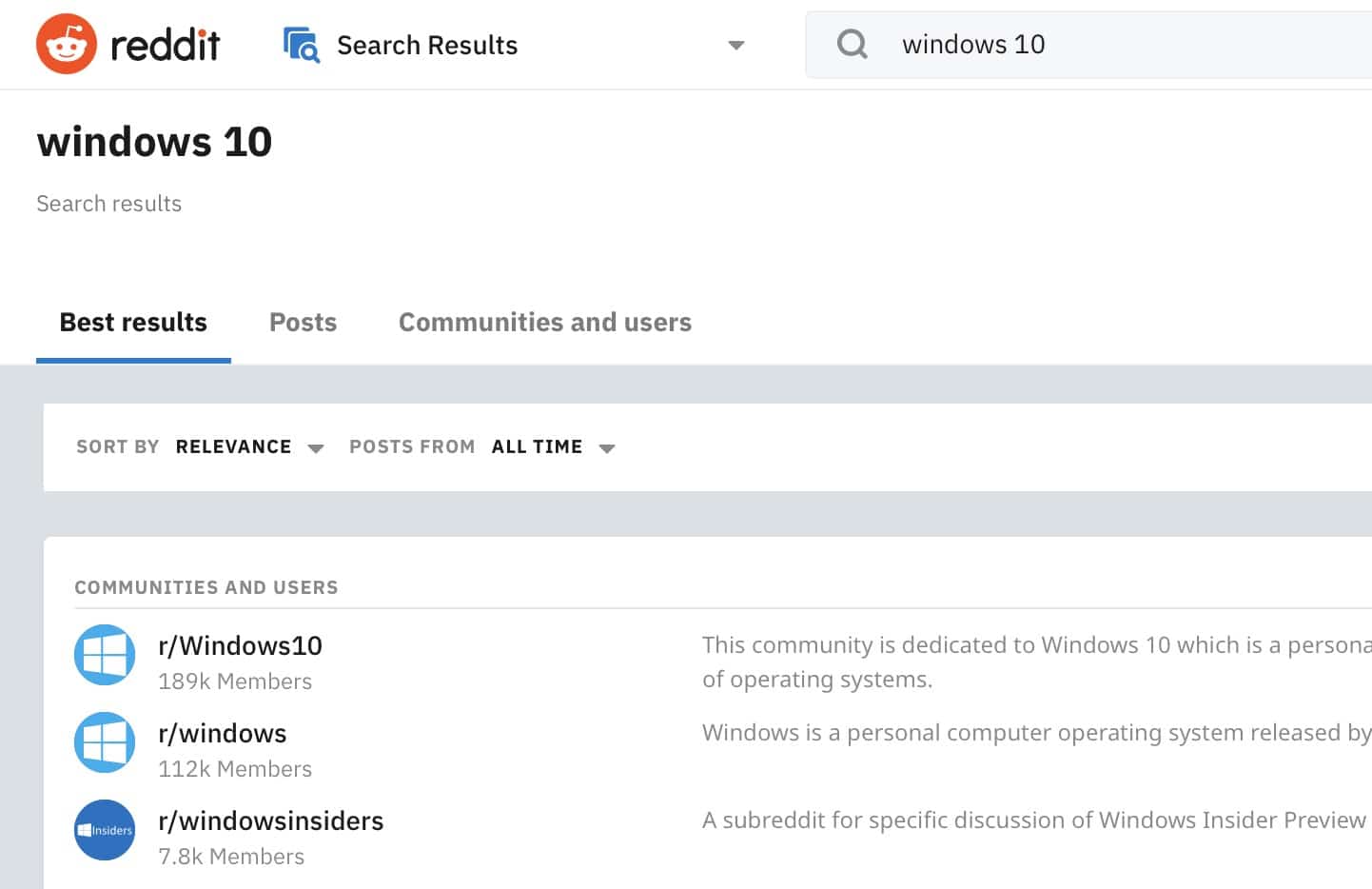The image size is (1372, 889).
Task: Open the Sort by Relevance dropdown
Action: 249,447
